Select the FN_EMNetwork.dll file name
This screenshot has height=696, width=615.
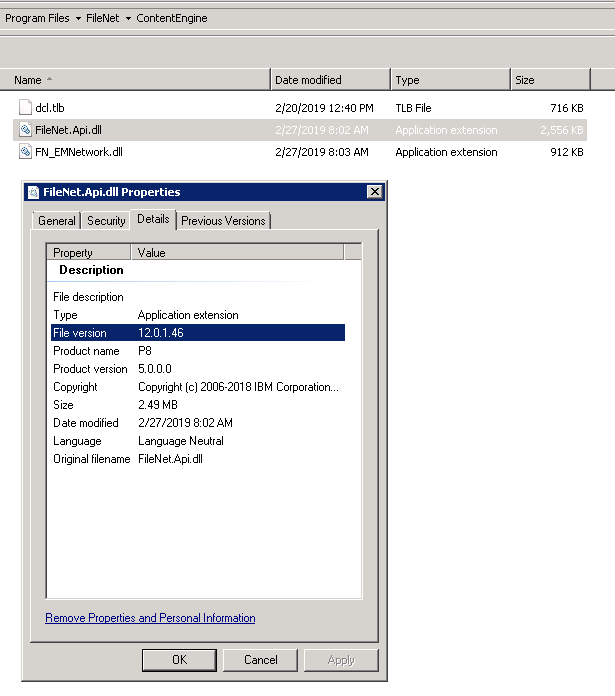point(79,152)
